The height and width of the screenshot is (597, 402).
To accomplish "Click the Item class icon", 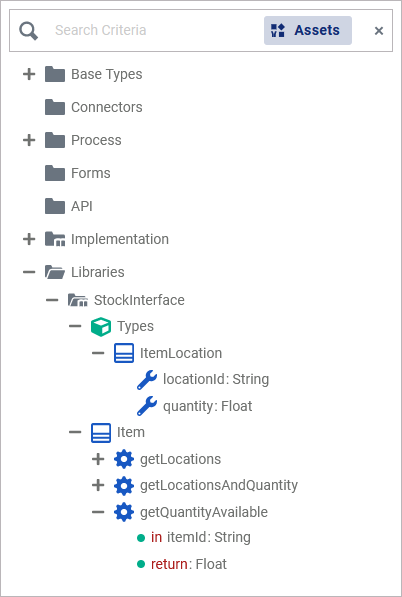I will pos(101,433).
